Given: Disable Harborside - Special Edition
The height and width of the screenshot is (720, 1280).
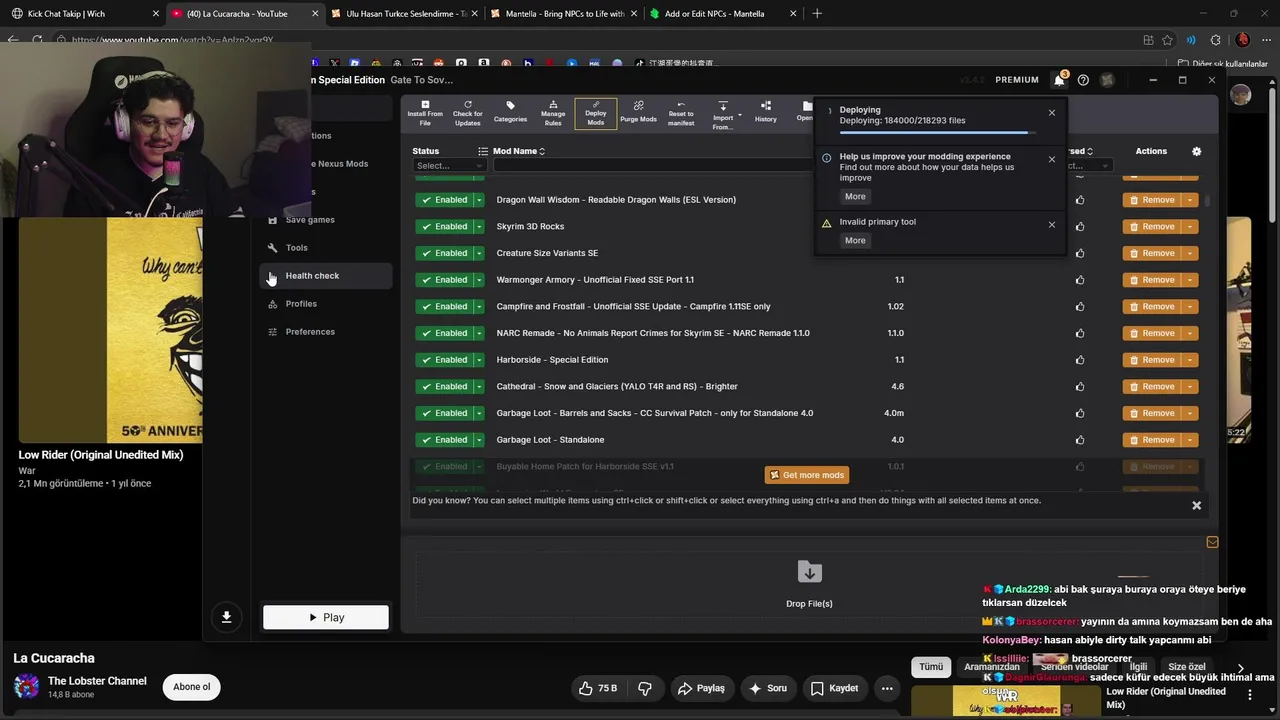Looking at the screenshot, I should click(444, 360).
